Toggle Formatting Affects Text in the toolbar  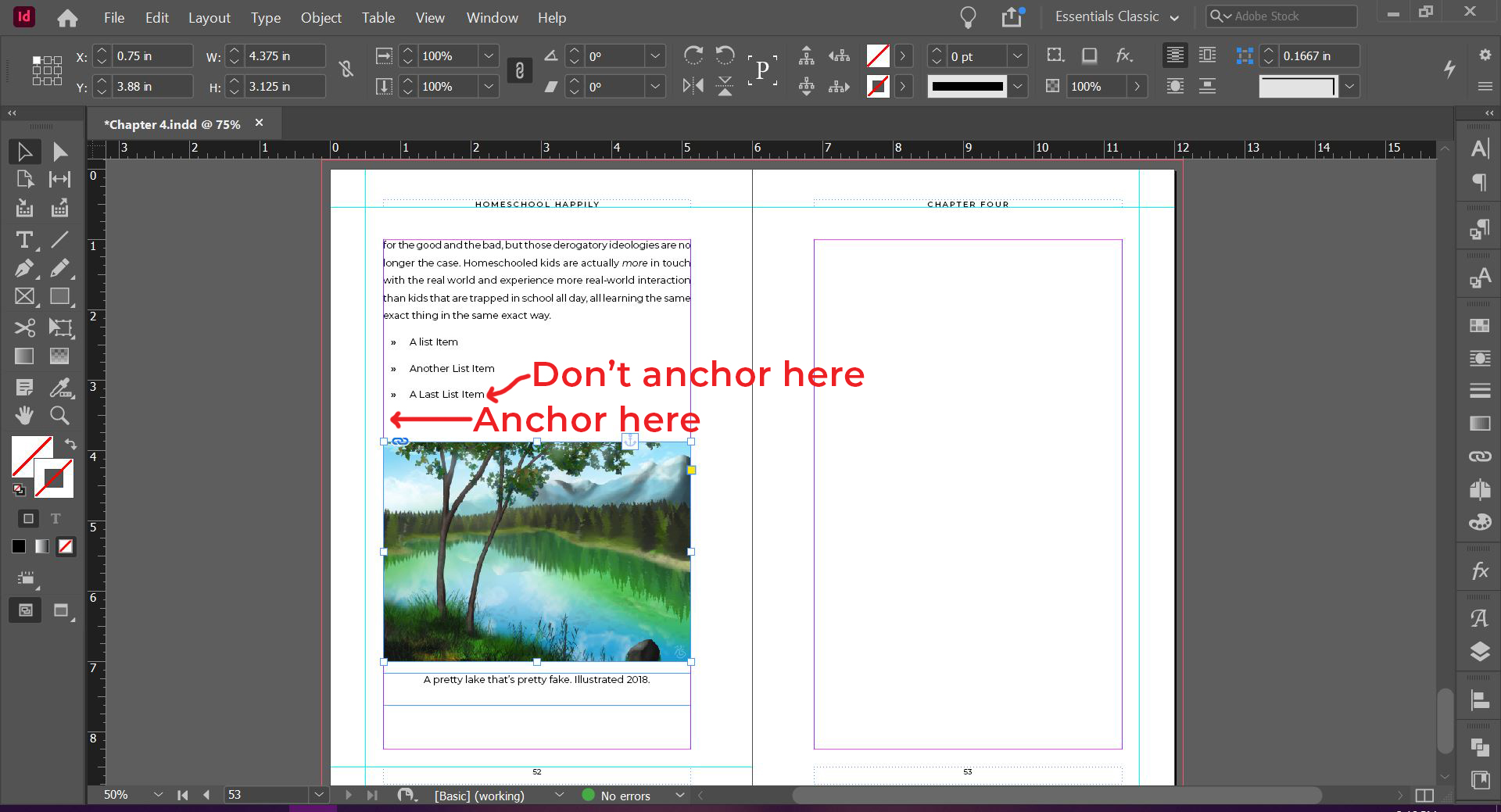pyautogui.click(x=56, y=518)
